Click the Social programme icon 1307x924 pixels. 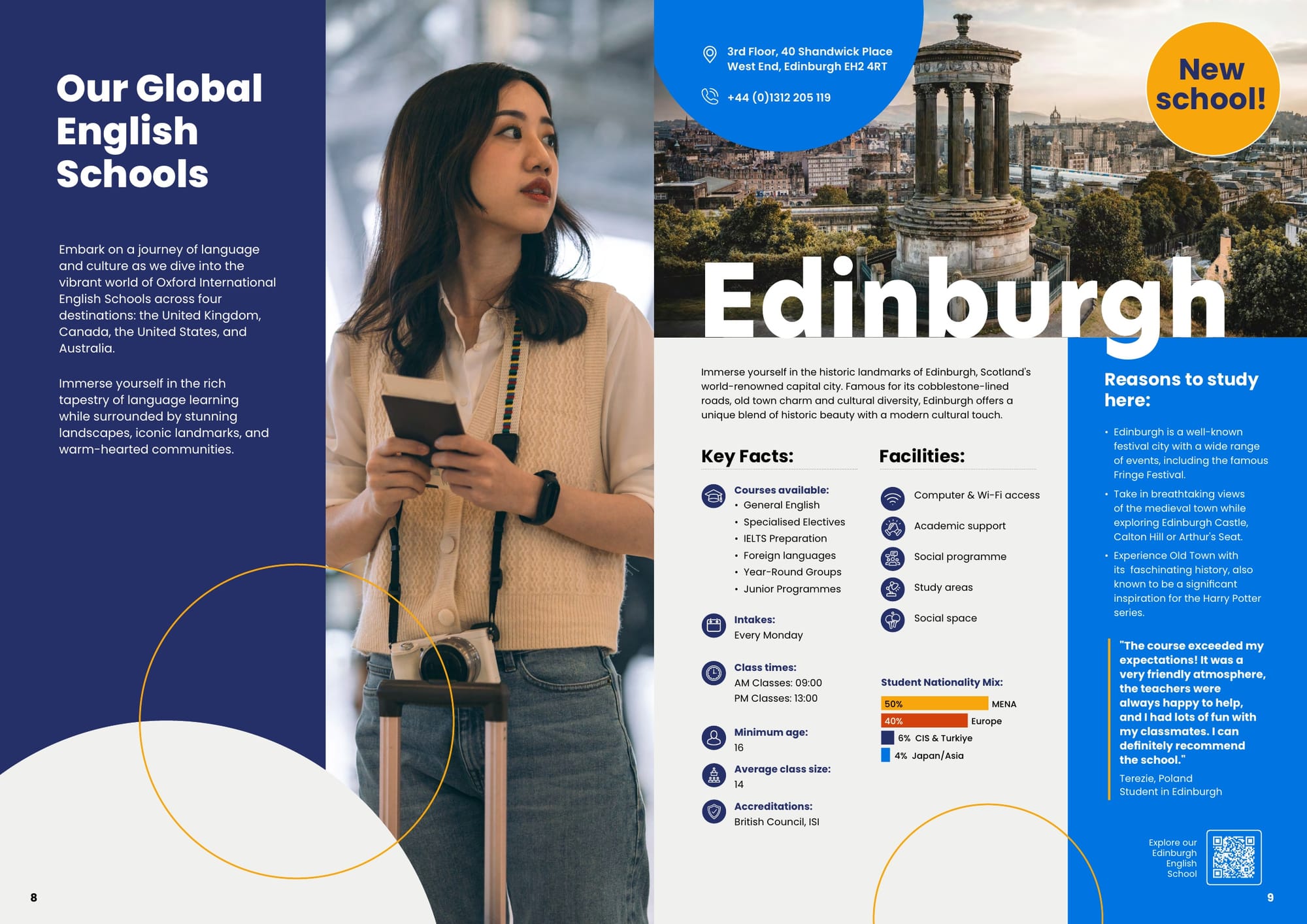892,558
